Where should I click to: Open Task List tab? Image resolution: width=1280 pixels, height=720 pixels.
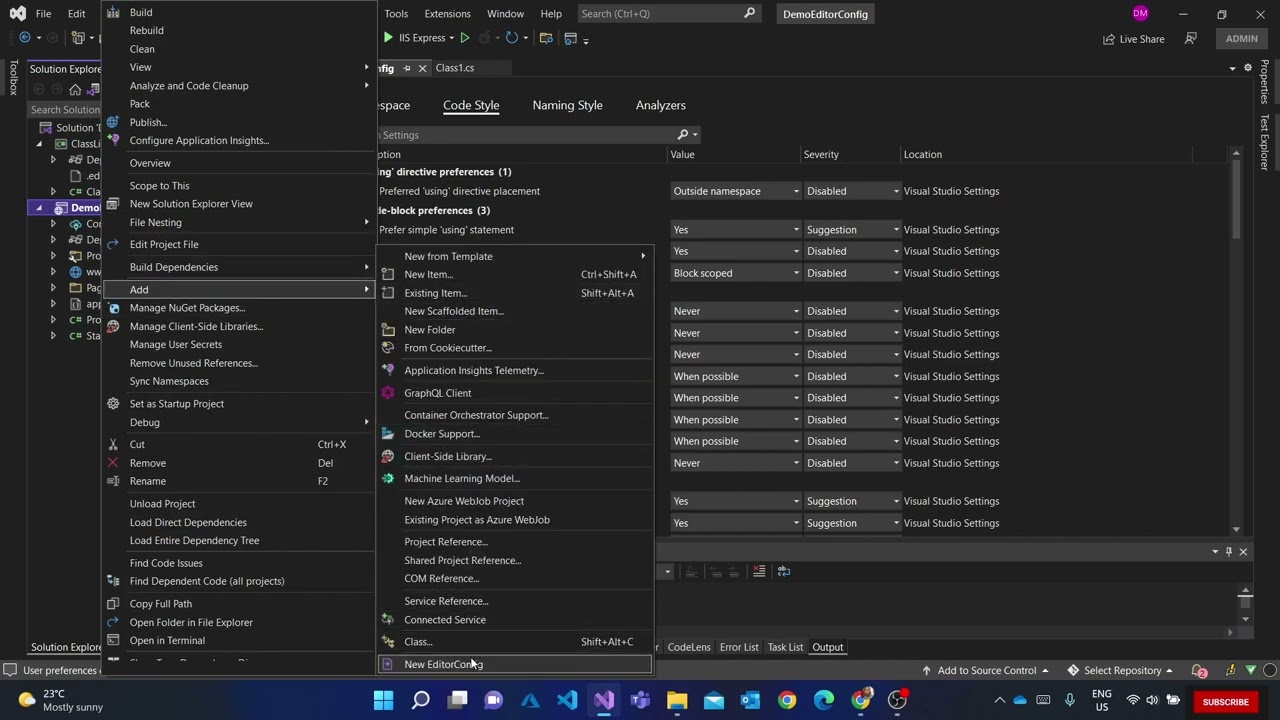(x=785, y=647)
